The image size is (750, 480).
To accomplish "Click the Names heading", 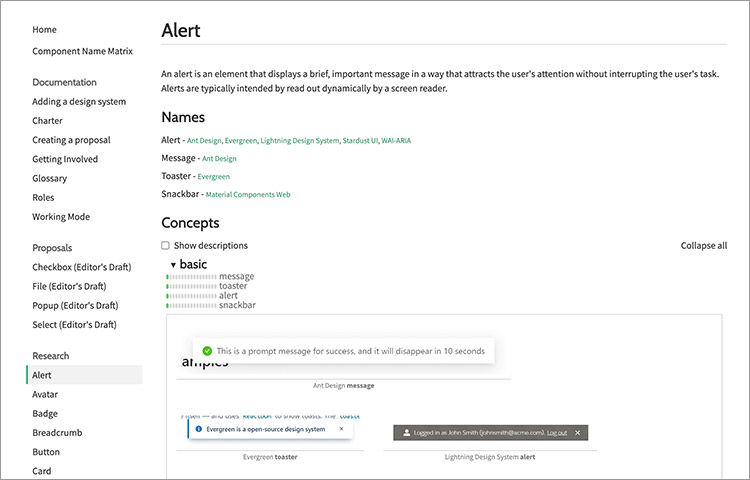I will tap(183, 117).
